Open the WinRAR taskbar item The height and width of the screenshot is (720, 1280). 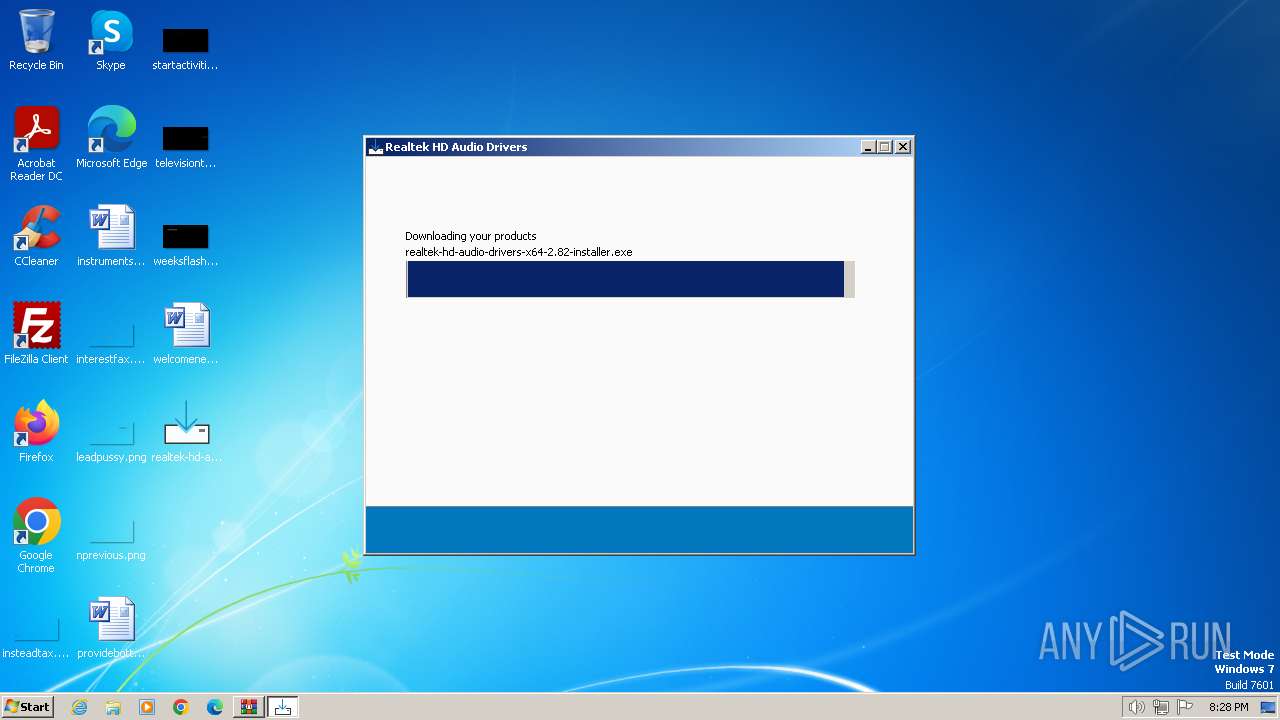(x=249, y=707)
